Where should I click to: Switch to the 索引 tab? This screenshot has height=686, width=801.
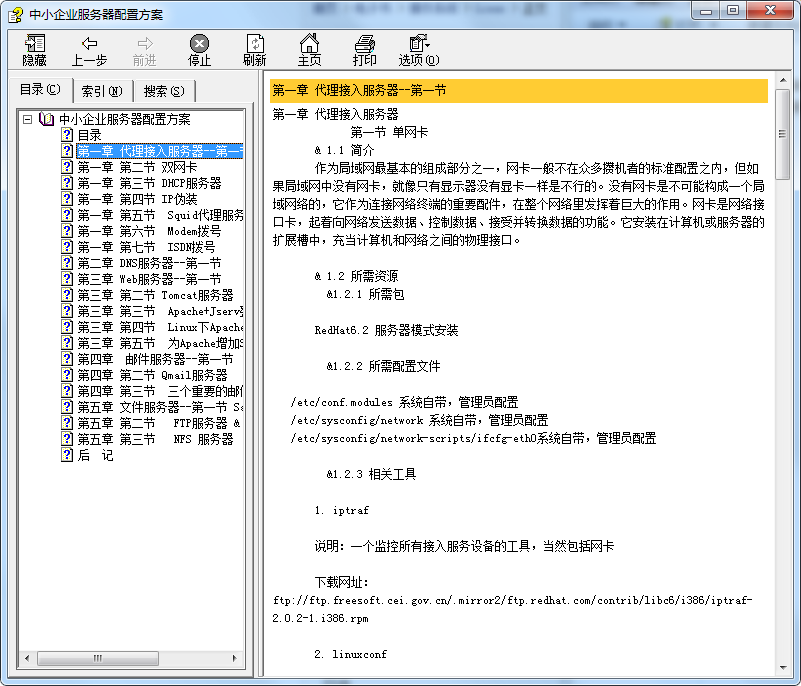point(102,91)
